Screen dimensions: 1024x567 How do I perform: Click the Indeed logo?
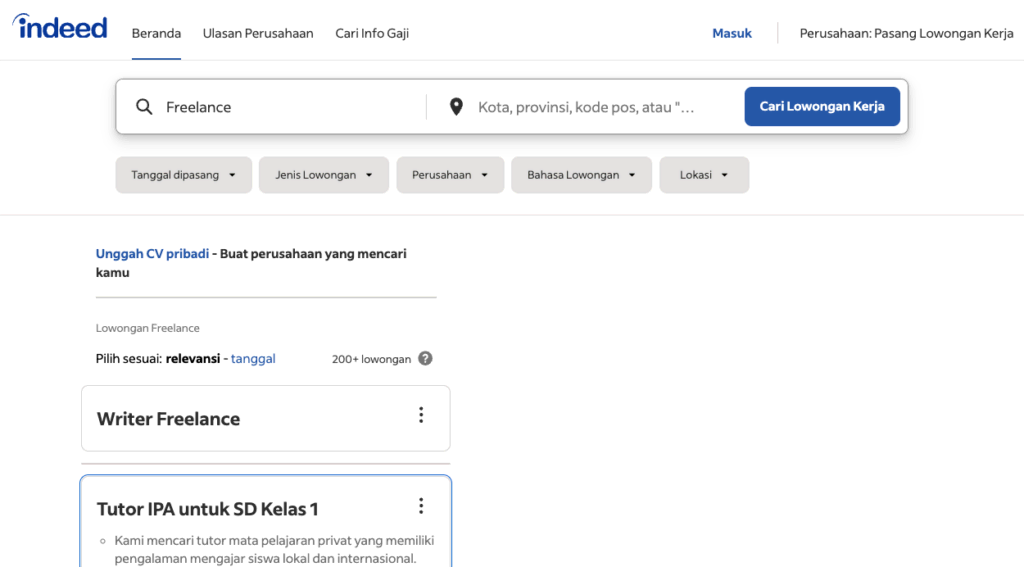point(60,28)
